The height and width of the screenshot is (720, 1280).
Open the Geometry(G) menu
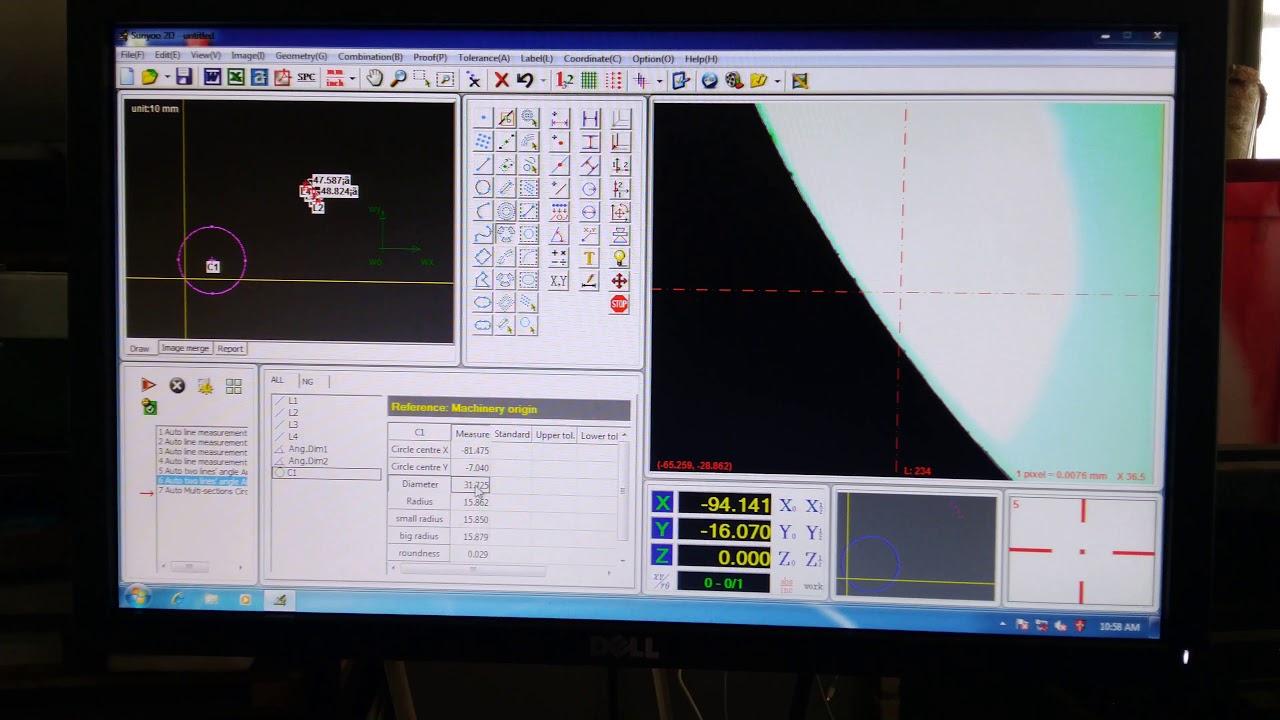coord(301,57)
